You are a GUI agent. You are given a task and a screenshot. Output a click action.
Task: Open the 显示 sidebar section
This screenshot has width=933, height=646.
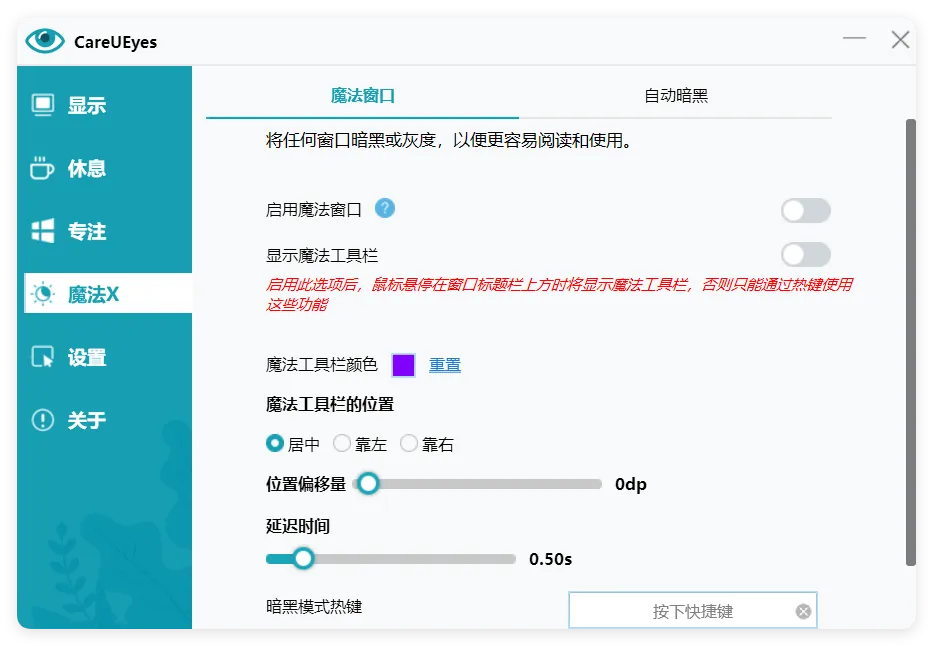[x=105, y=105]
